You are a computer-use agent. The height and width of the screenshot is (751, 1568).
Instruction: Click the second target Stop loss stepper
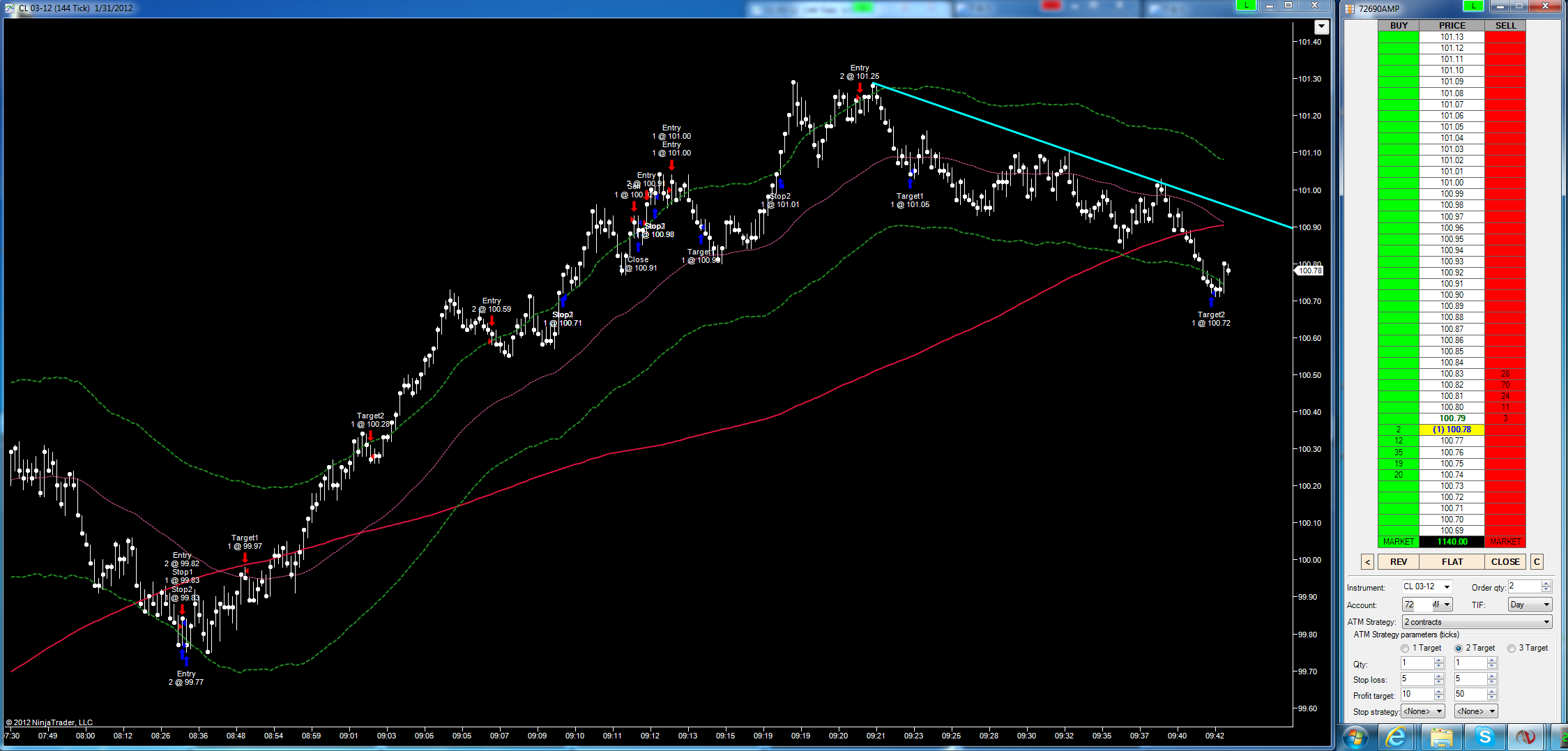pyautogui.click(x=1492, y=678)
